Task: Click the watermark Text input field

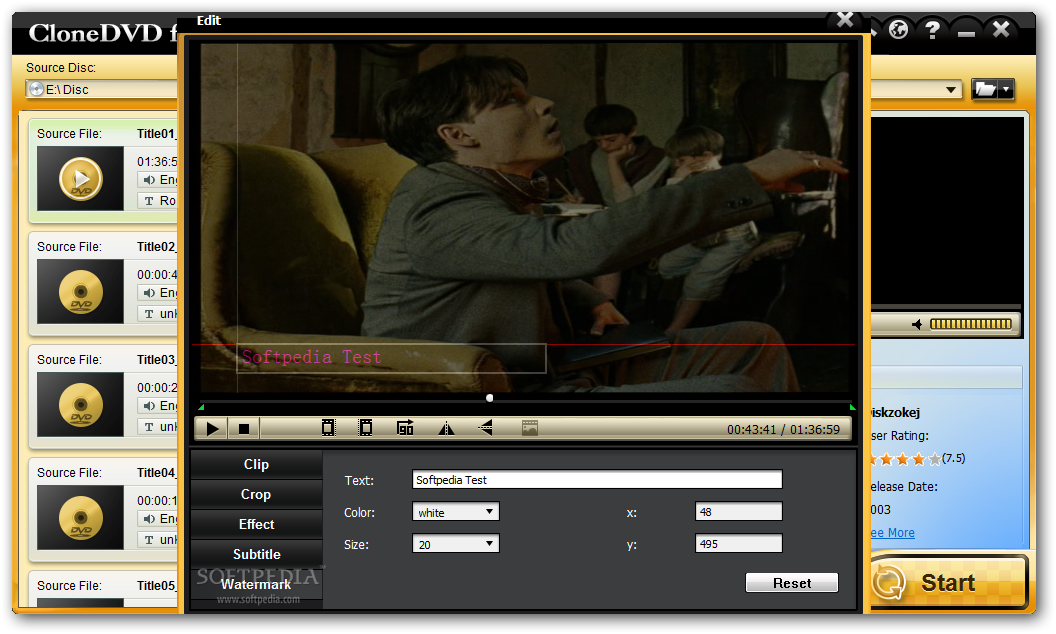Action: coord(597,480)
